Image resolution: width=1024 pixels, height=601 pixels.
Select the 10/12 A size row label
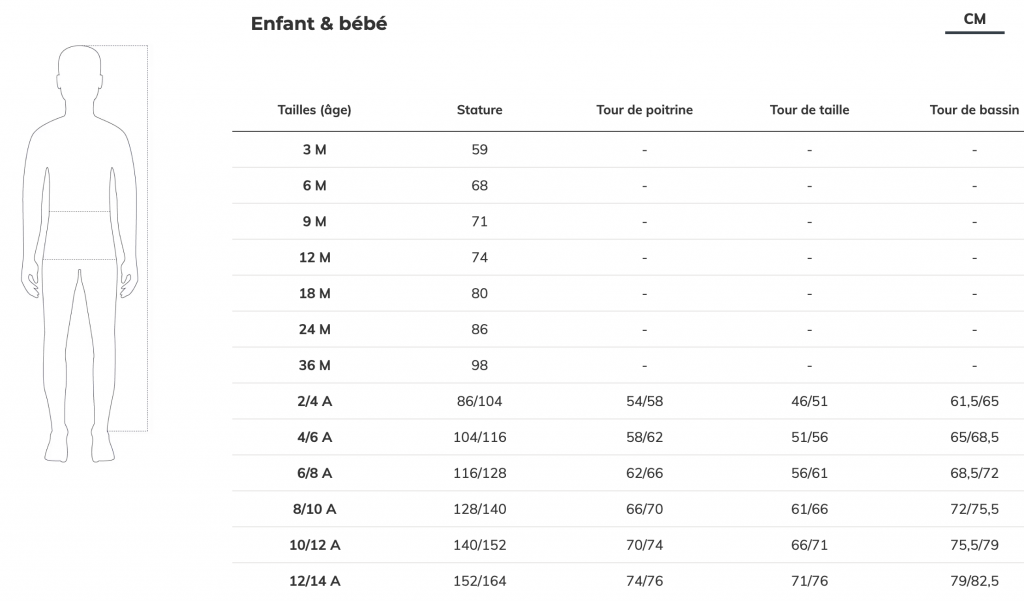pyautogui.click(x=314, y=546)
